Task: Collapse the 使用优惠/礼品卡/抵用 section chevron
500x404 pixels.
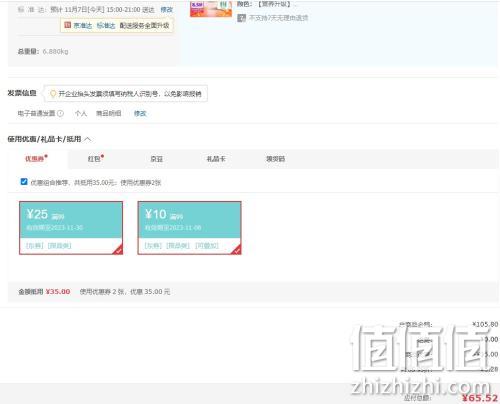Action: (88, 139)
